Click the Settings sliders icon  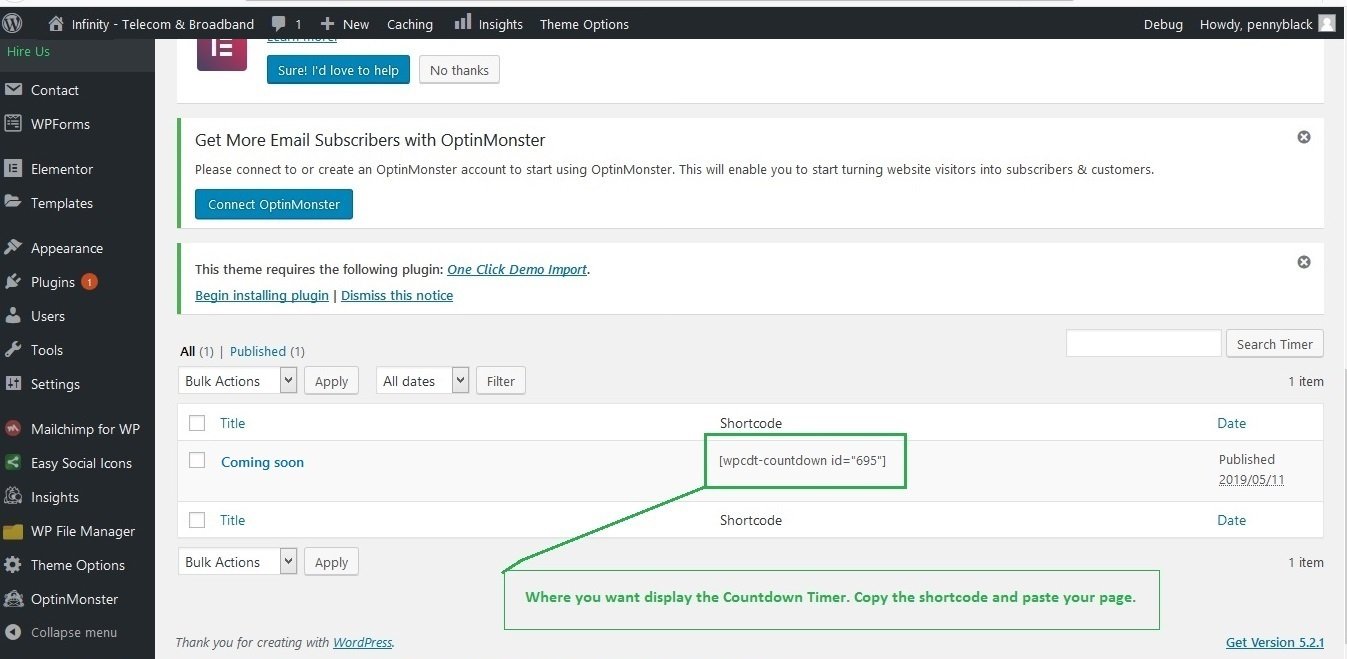click(13, 384)
